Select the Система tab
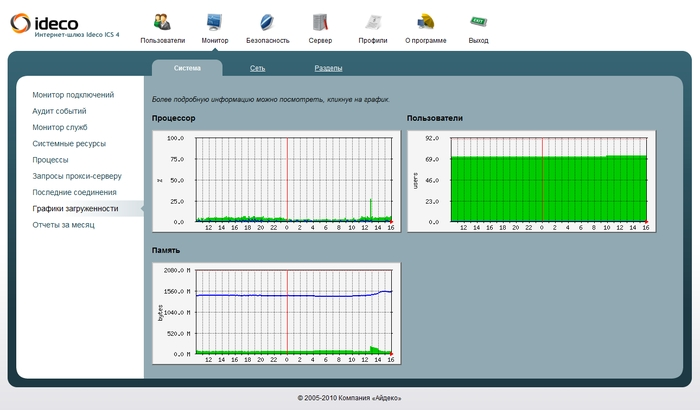 [186, 68]
